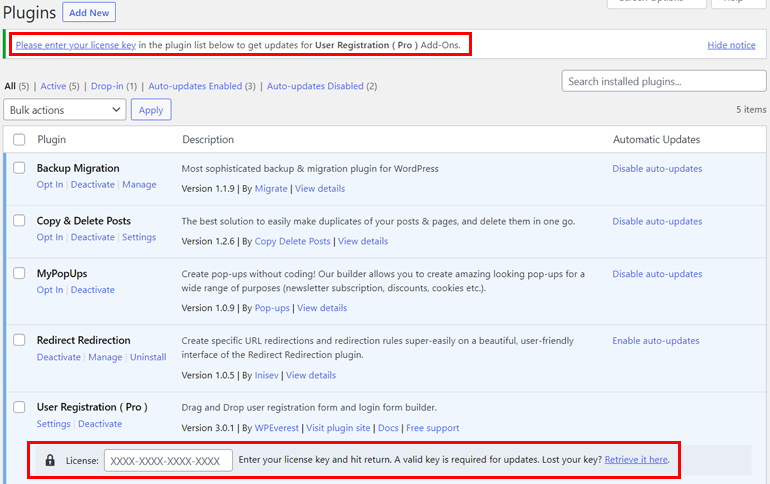View details of MyPopUps

pos(322,308)
